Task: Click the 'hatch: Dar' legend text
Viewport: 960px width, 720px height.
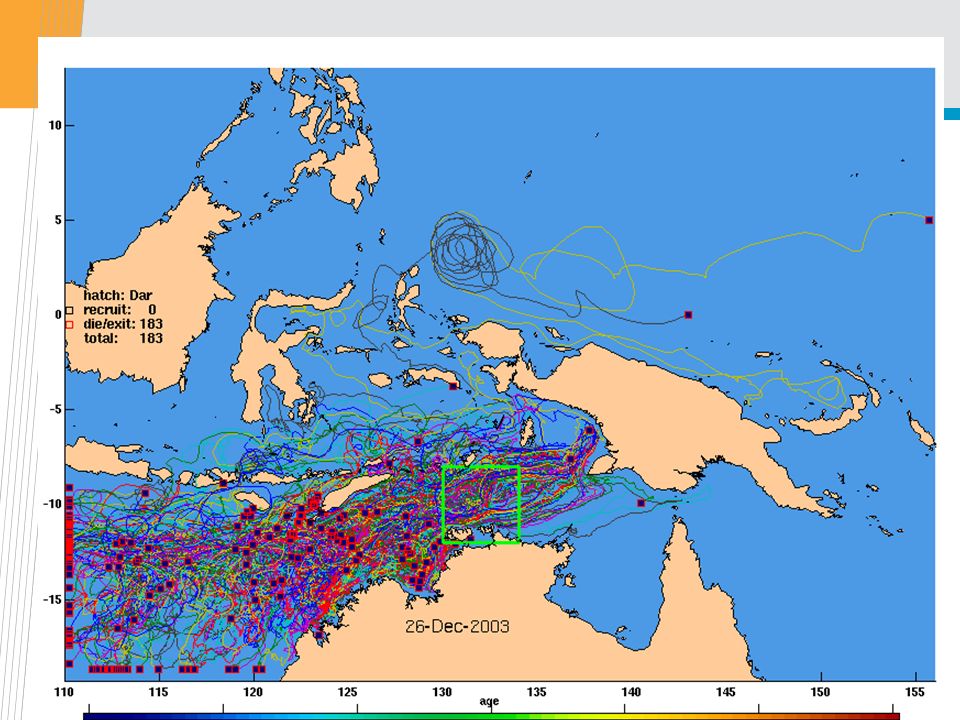Action: tap(118, 296)
